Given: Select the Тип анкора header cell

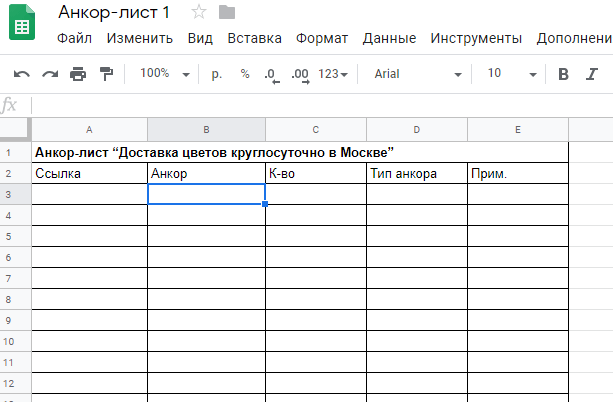Looking at the screenshot, I should tap(417, 173).
